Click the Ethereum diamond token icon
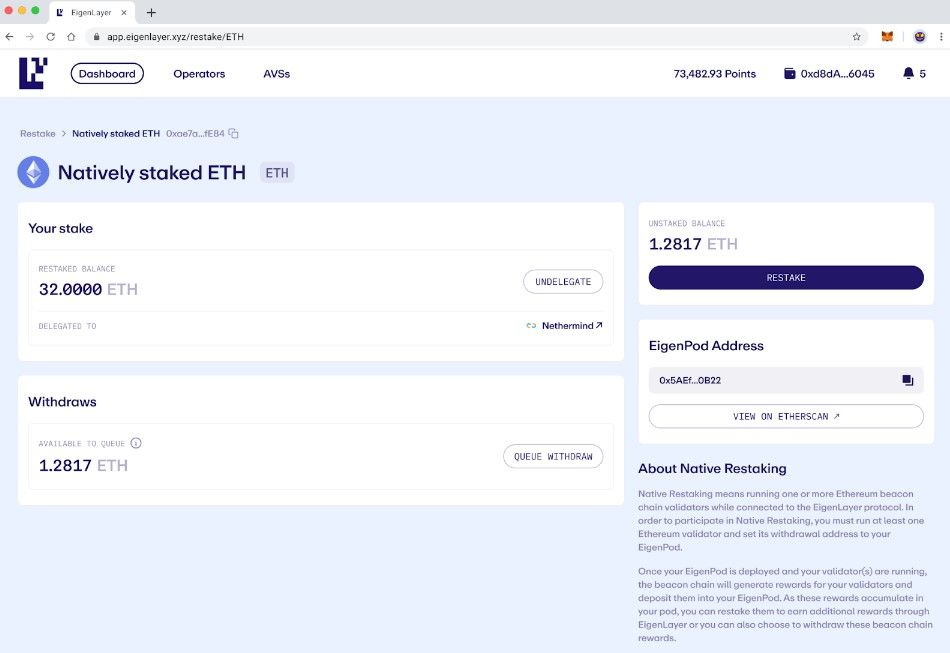This screenshot has height=653, width=950. pyautogui.click(x=33, y=172)
